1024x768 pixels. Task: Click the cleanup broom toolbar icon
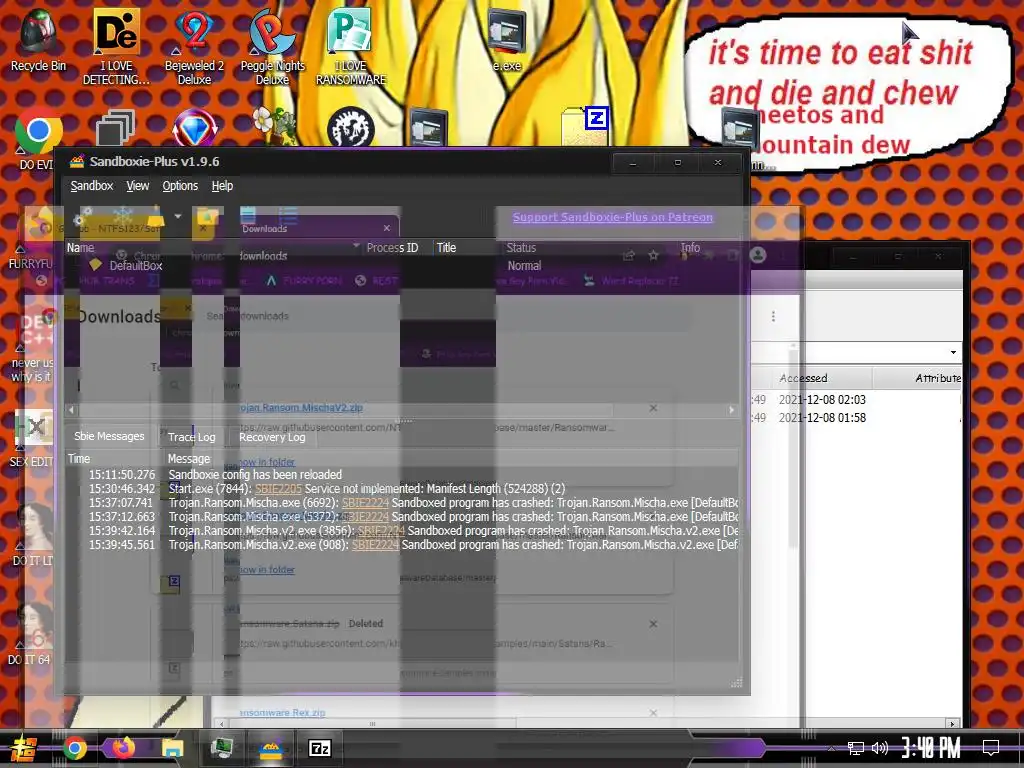tap(155, 216)
